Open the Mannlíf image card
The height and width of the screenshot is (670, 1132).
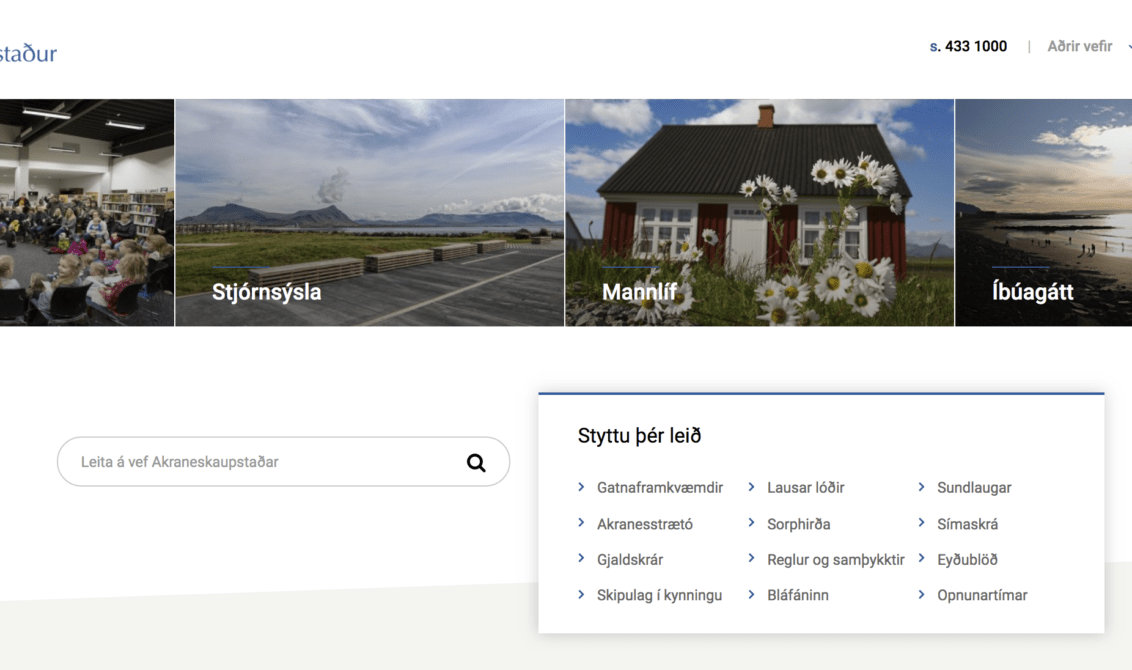759,212
